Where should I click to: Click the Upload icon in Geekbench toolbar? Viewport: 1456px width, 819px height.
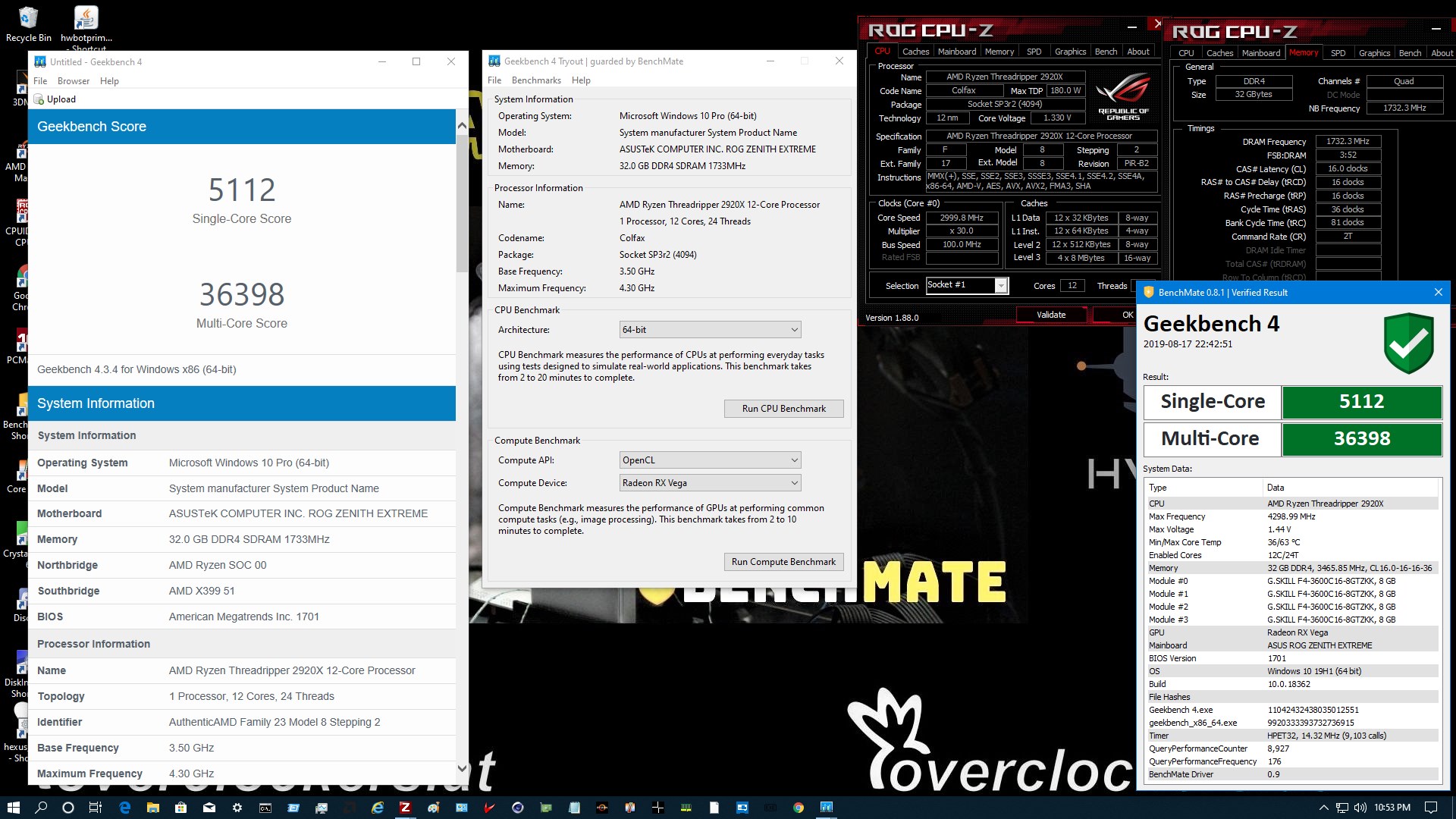[x=39, y=99]
